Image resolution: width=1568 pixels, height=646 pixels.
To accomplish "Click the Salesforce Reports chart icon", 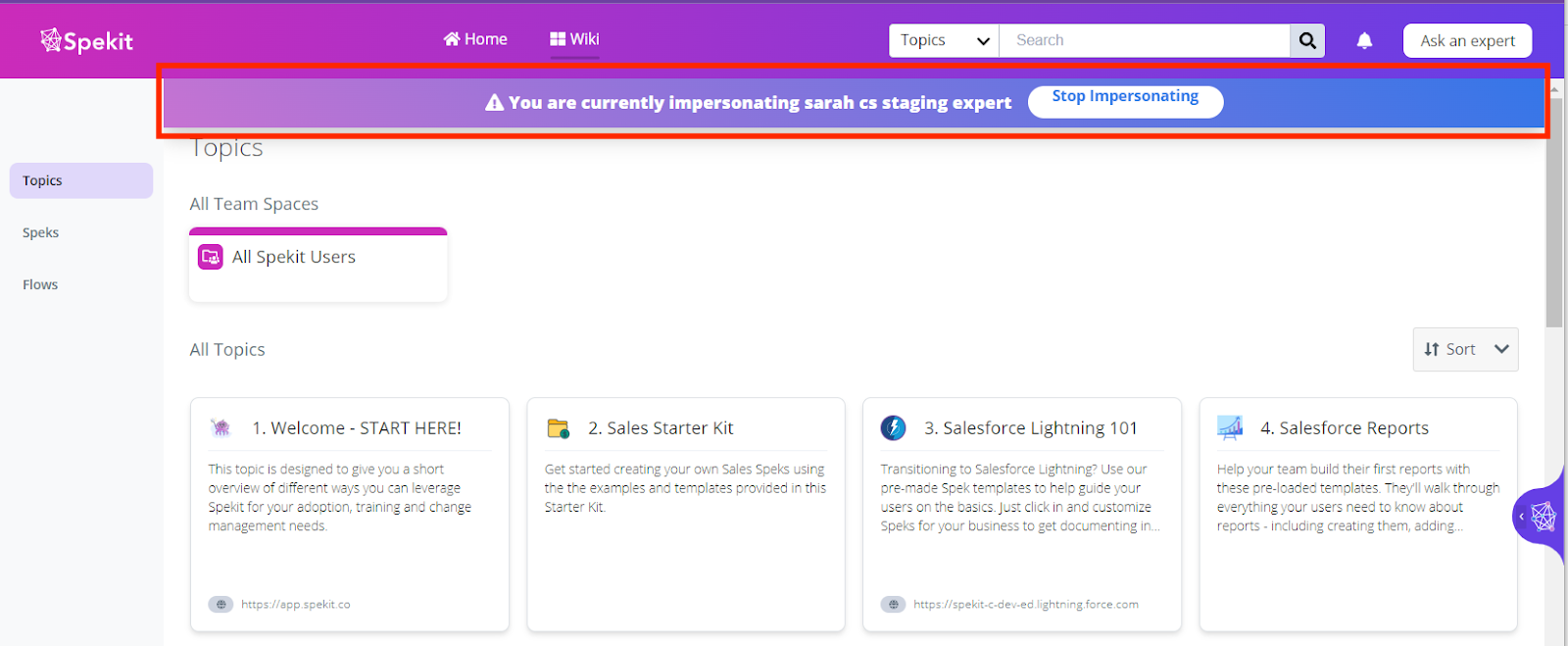I will tap(1230, 427).
